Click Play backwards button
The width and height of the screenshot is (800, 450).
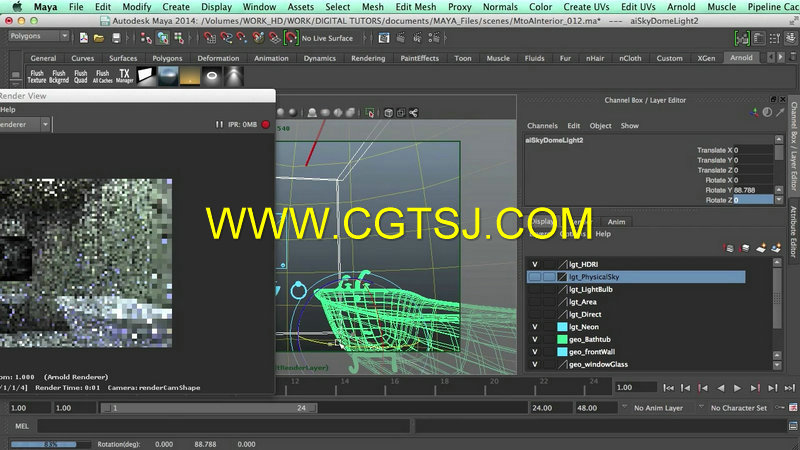[720, 388]
